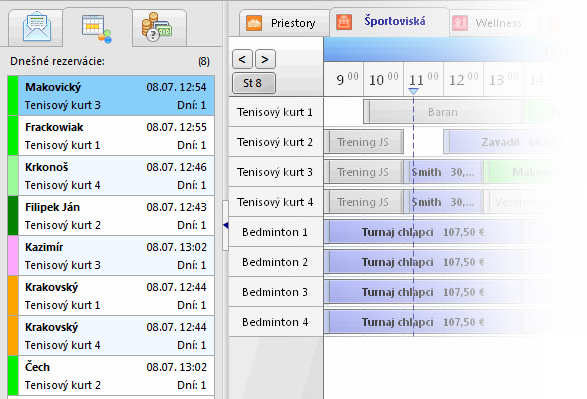Click the 10:00 hour header
This screenshot has height=399, width=587.
383,79
